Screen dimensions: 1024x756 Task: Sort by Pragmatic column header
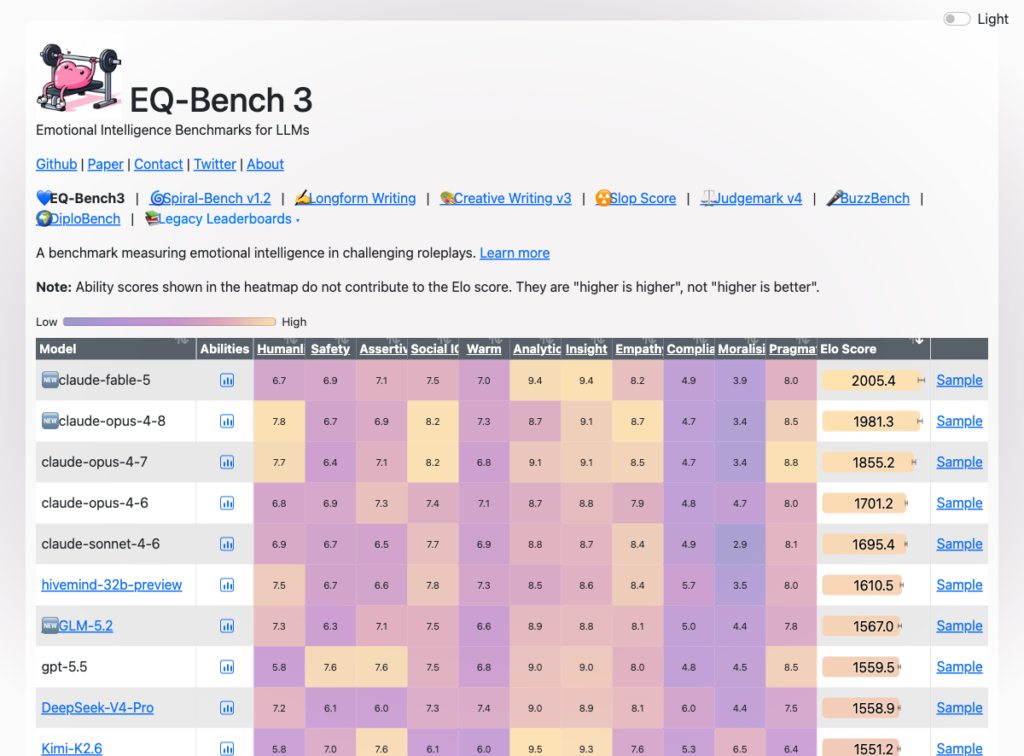pyautogui.click(x=792, y=349)
